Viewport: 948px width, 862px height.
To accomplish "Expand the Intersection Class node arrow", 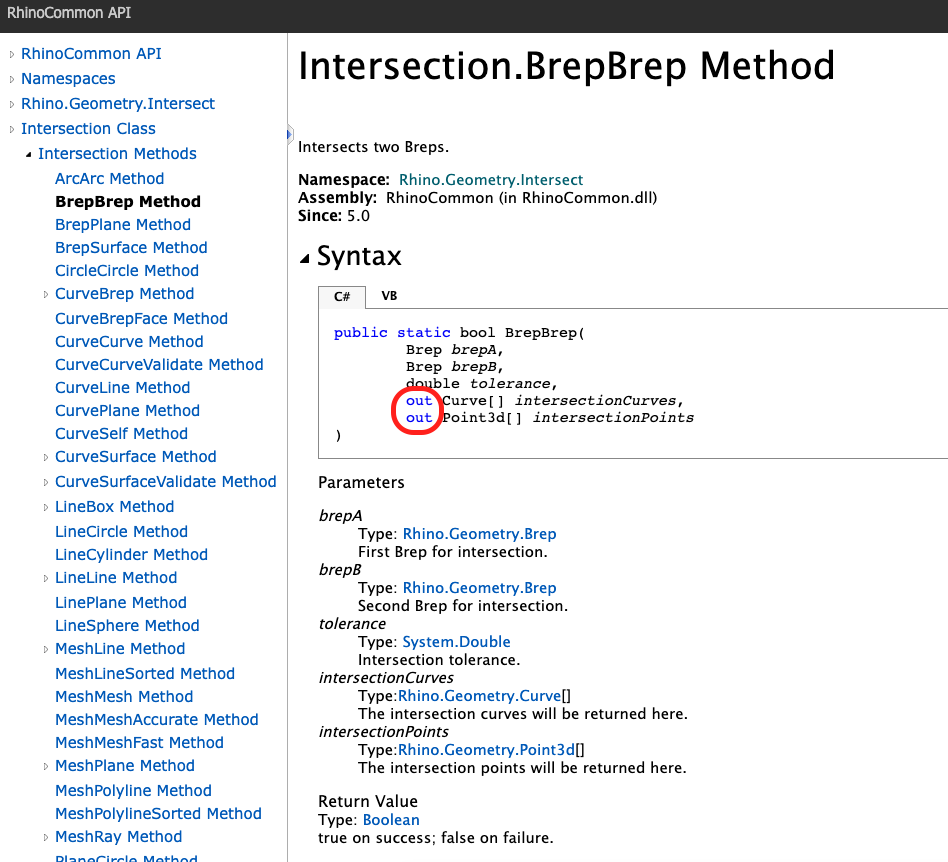I will (x=11, y=129).
